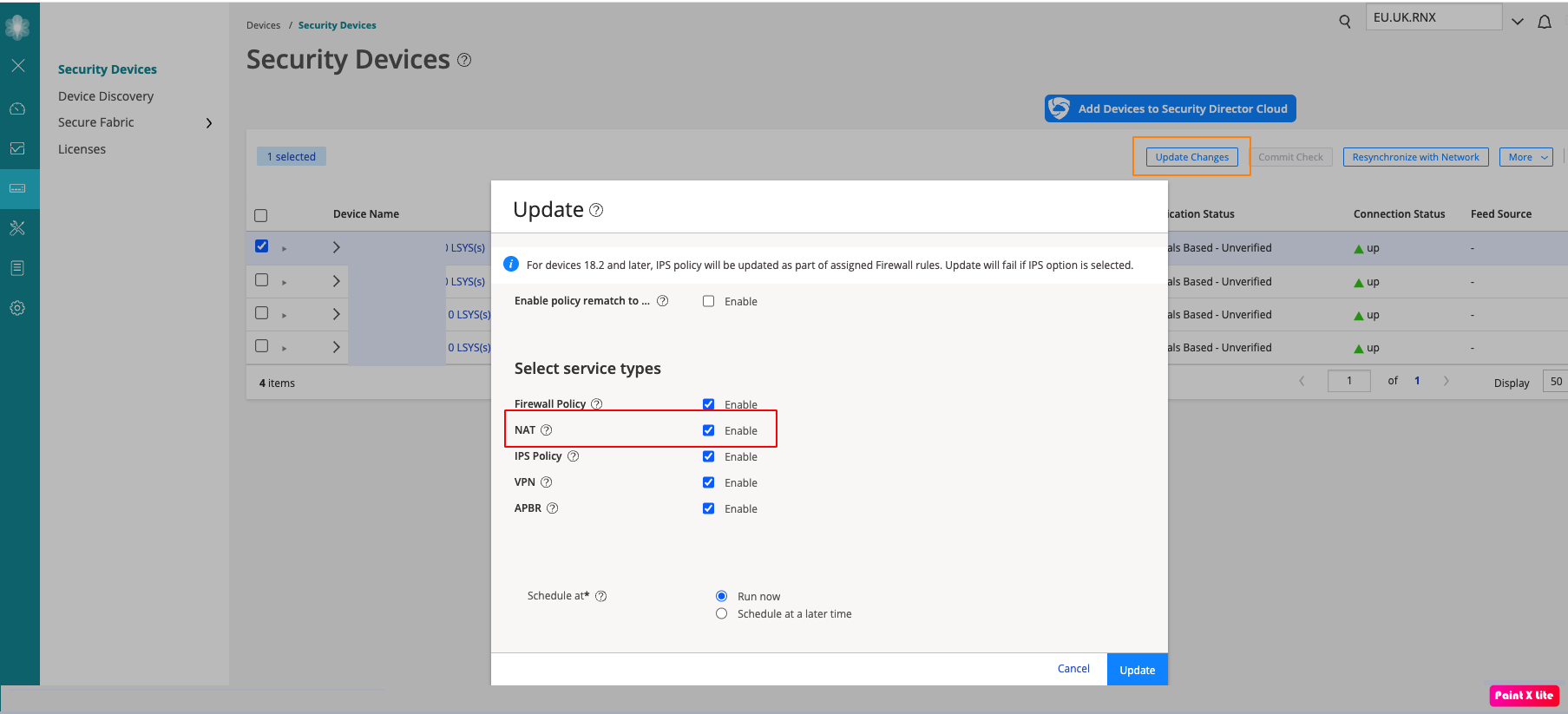Expand the Secure Fabric submenu arrow
Viewport: 1568px width, 714px height.
[209, 123]
